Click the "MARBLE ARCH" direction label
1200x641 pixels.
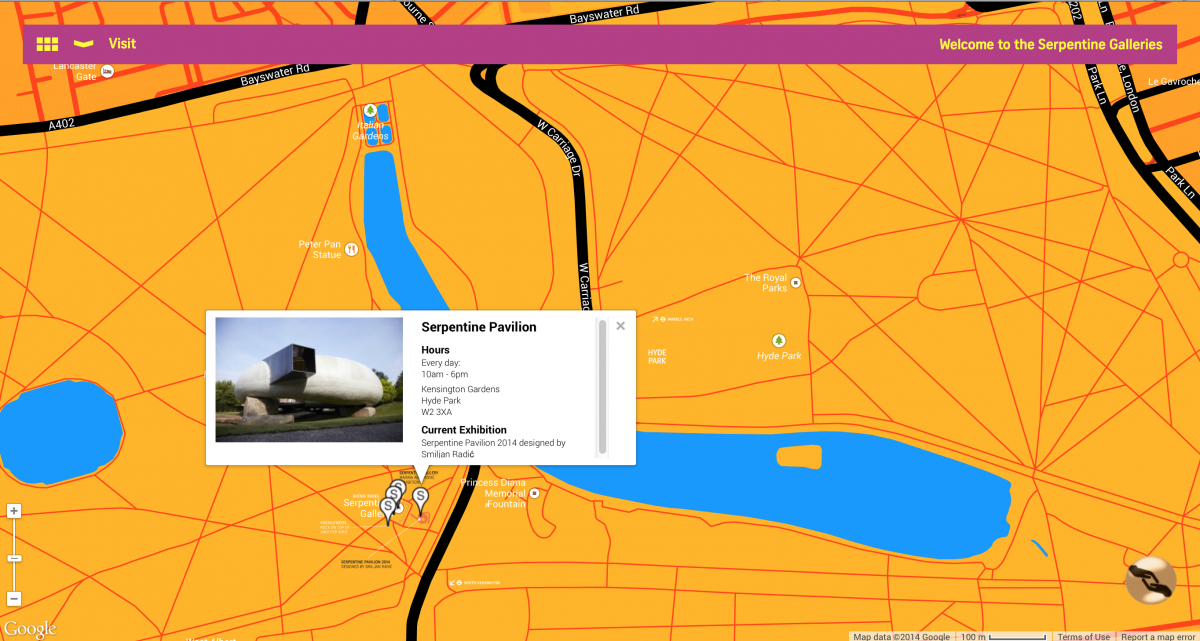(680, 319)
